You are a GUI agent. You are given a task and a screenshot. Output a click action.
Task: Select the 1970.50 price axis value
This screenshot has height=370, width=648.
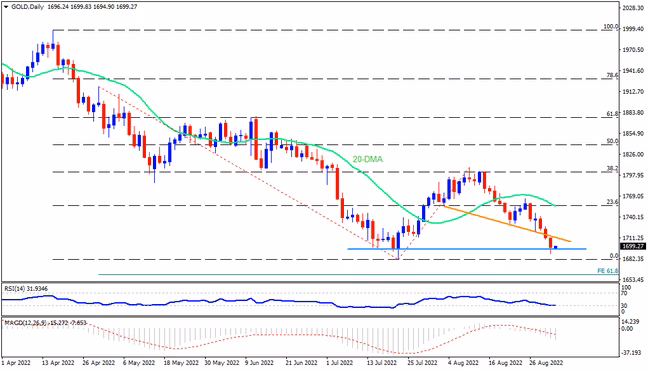pyautogui.click(x=633, y=50)
